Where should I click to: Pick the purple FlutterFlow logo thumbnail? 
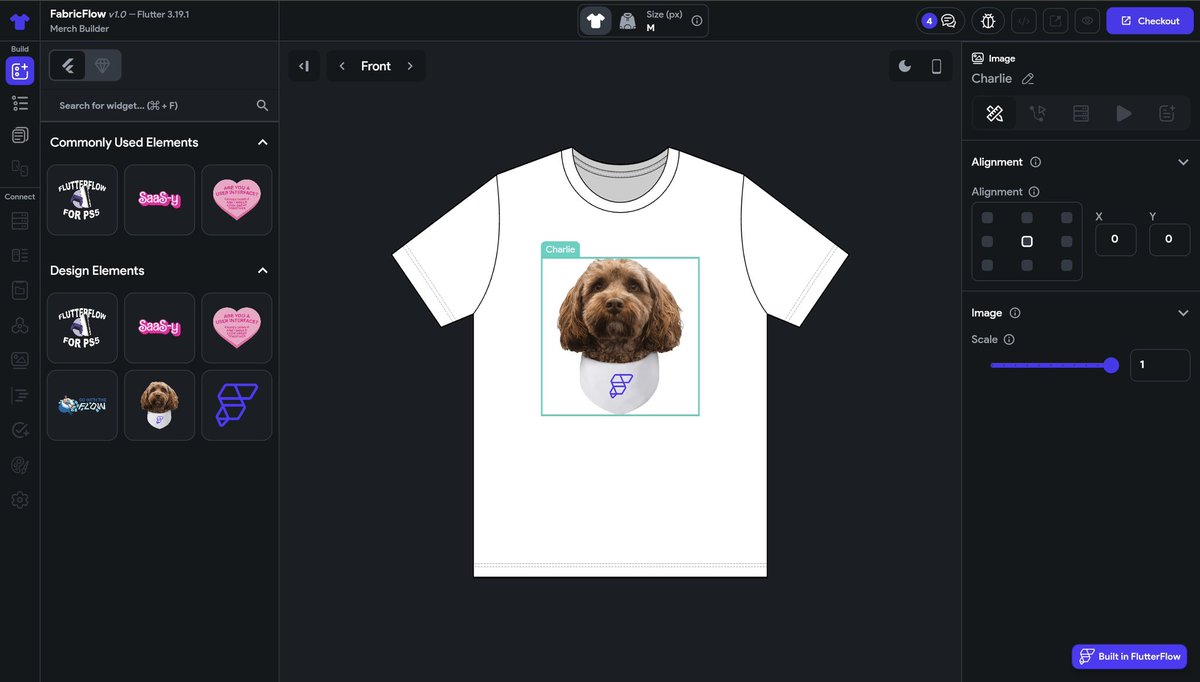(x=237, y=405)
